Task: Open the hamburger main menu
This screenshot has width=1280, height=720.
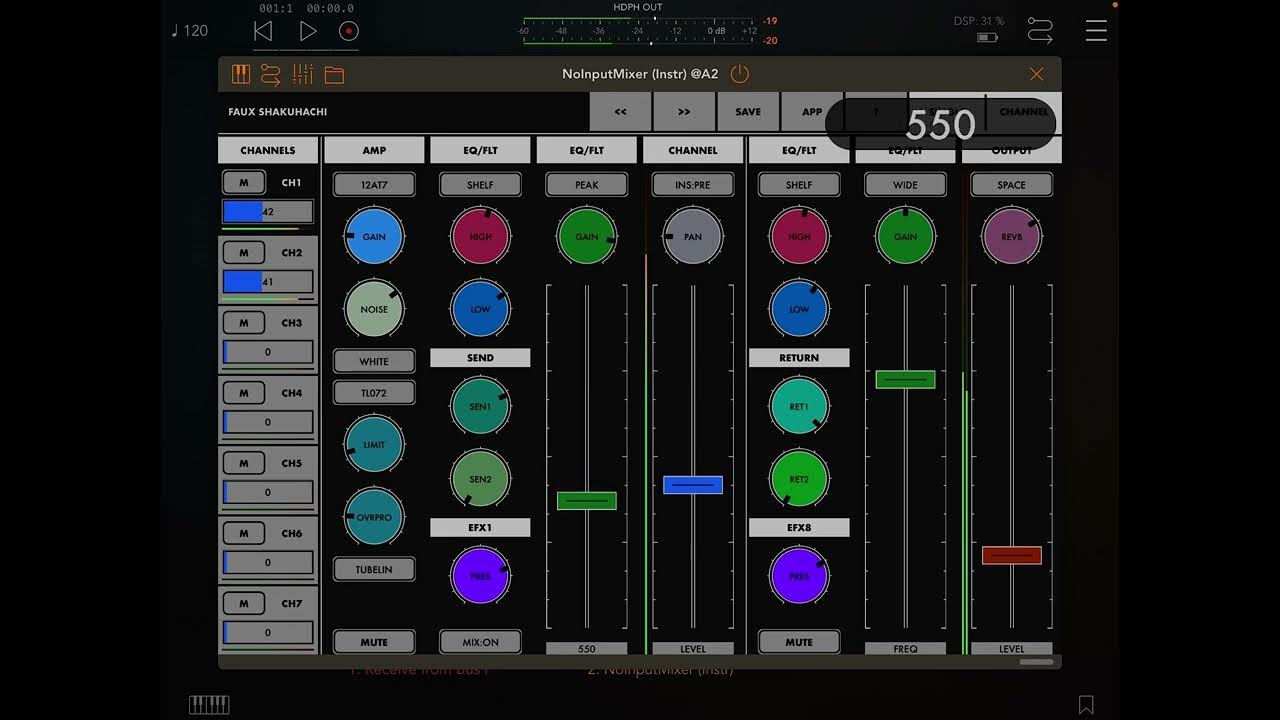Action: point(1096,31)
